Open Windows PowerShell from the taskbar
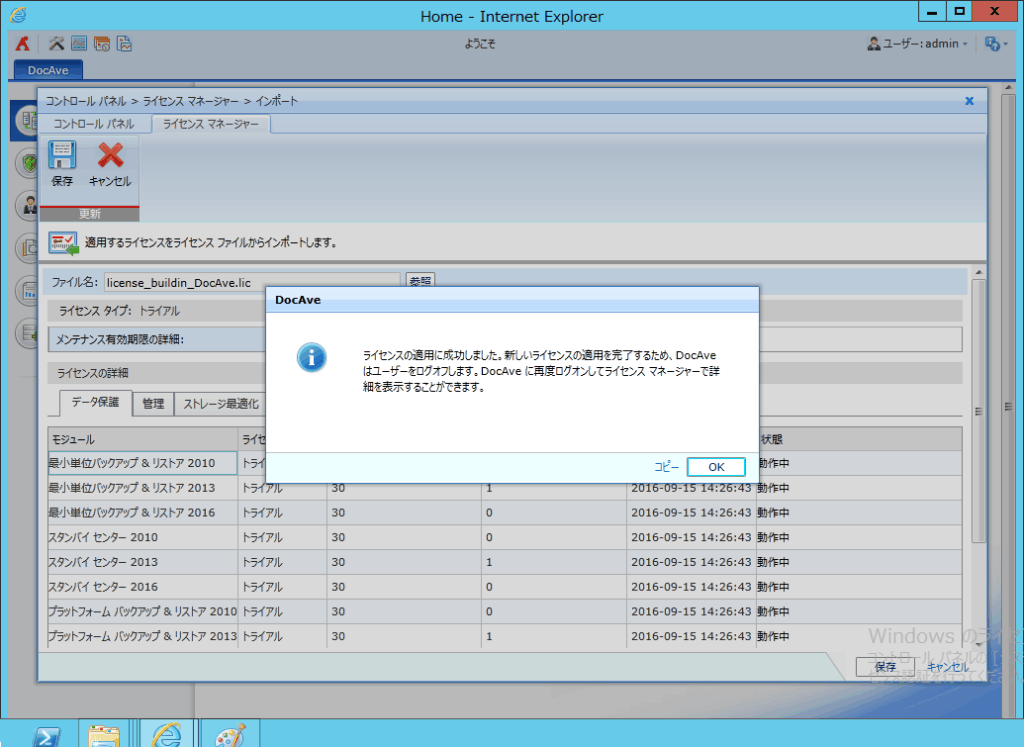Viewport: 1024px width, 747px height. pos(46,735)
